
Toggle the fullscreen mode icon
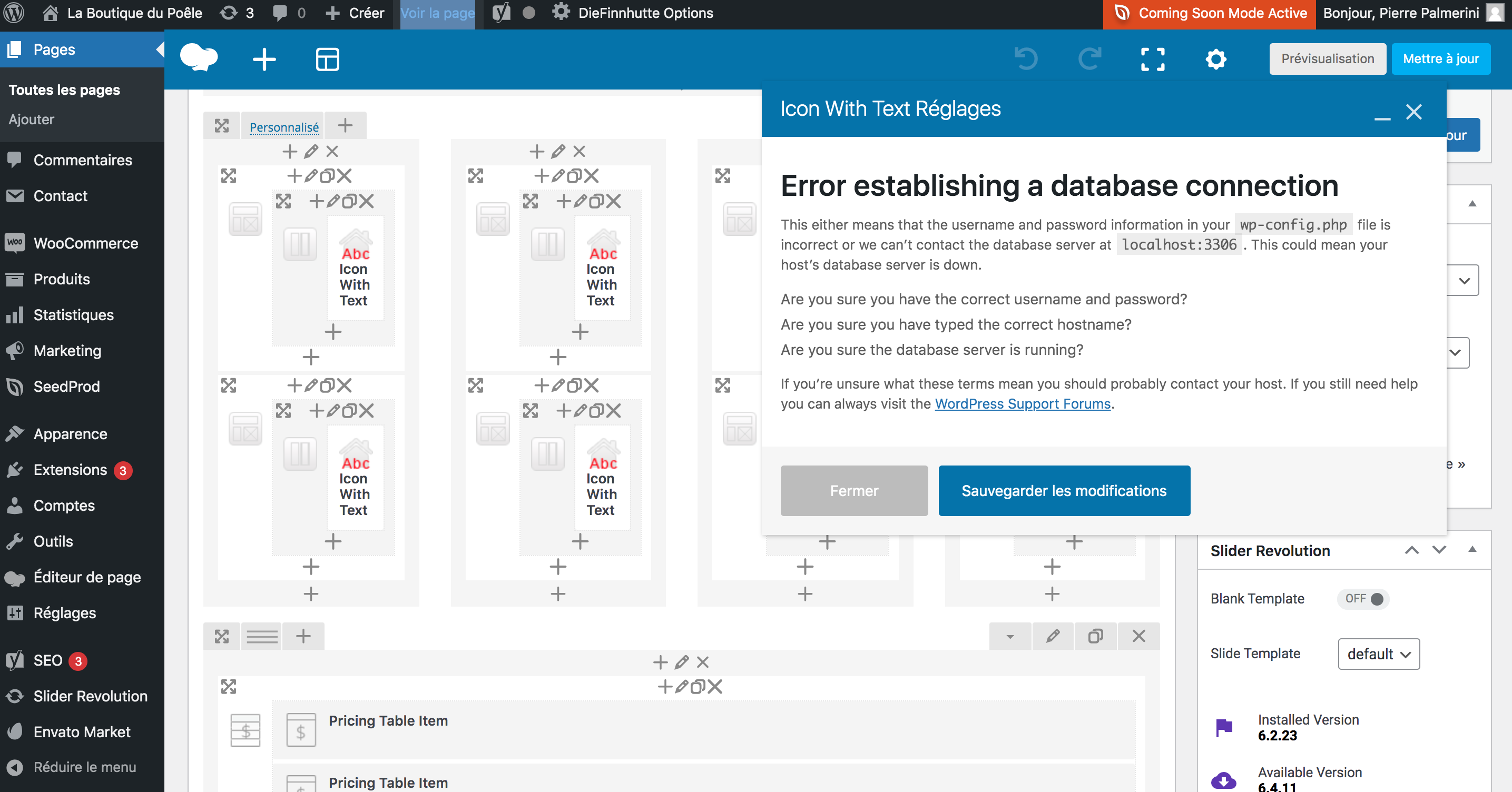(x=1152, y=60)
